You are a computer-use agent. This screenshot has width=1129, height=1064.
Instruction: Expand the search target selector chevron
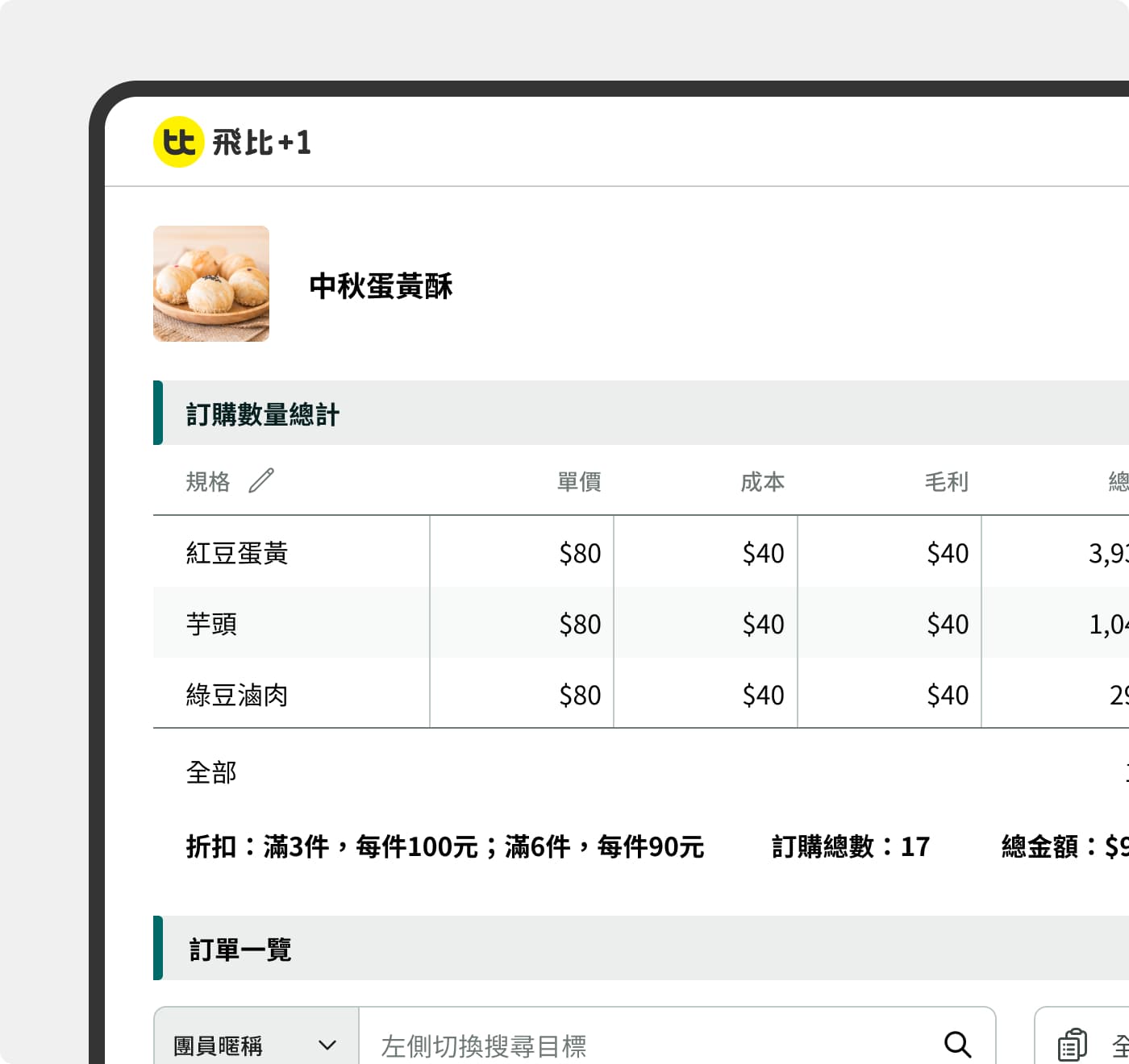pyautogui.click(x=327, y=1045)
